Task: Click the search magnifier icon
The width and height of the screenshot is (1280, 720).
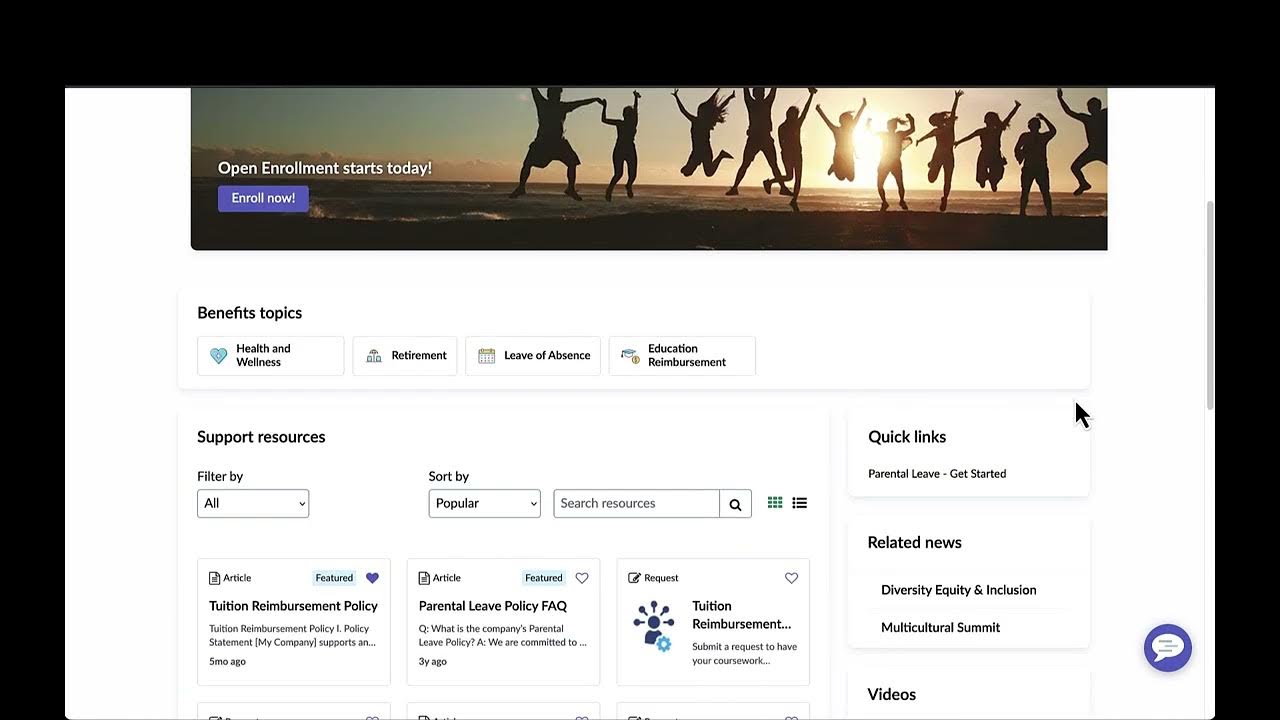Action: pyautogui.click(x=735, y=503)
